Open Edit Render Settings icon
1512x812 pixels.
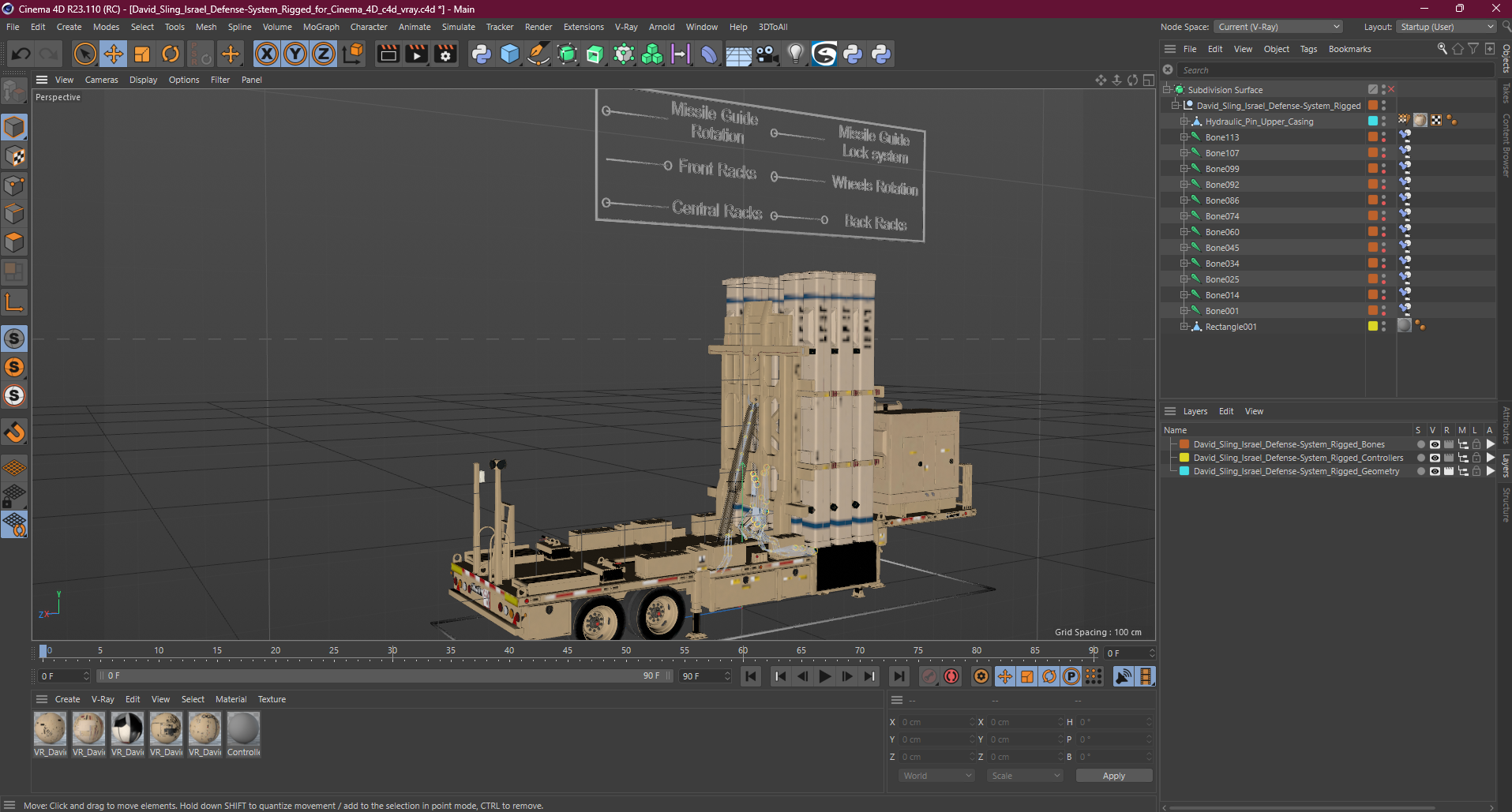coord(446,54)
